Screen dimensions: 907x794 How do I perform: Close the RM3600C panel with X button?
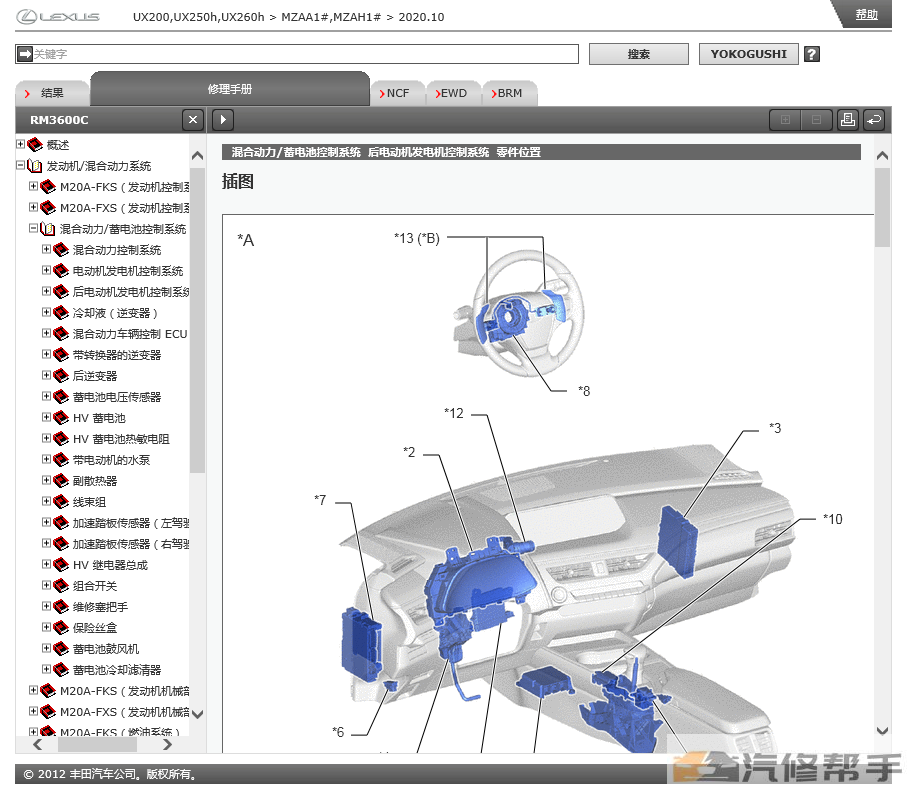(193, 120)
